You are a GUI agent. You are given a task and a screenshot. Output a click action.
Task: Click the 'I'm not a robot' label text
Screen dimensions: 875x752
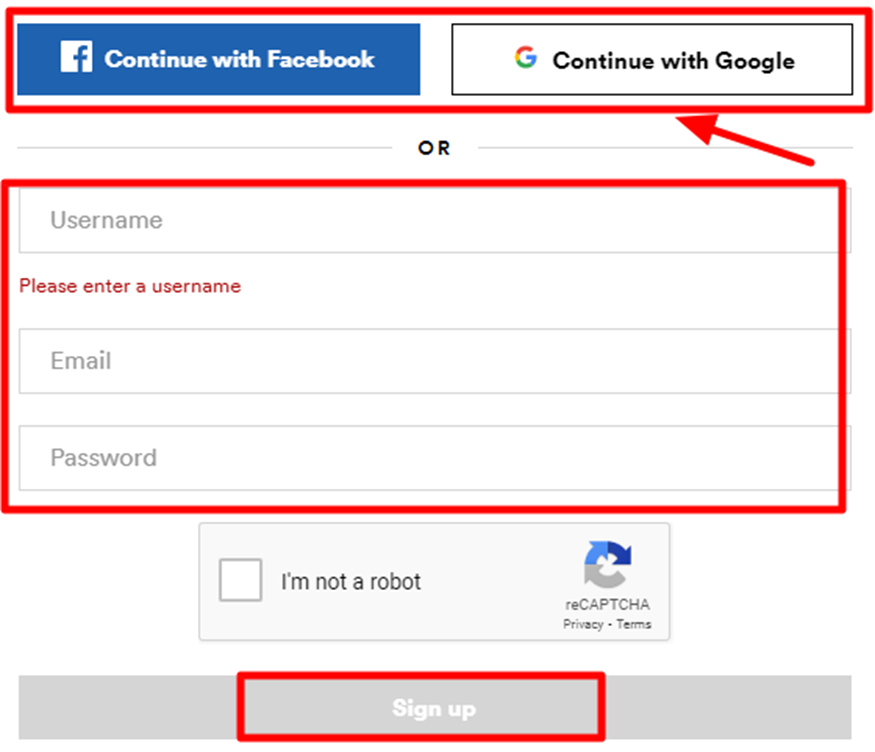click(351, 581)
